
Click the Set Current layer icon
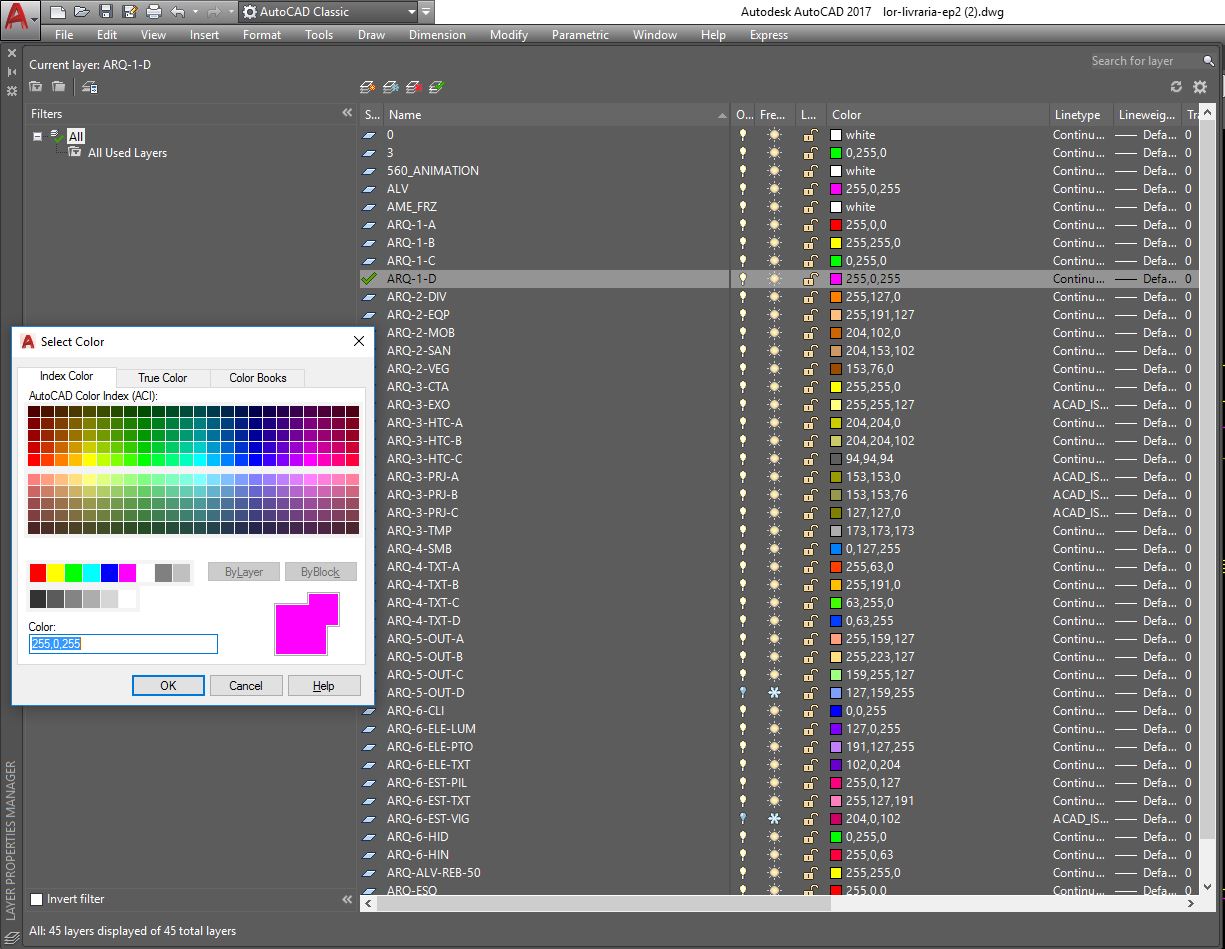[435, 87]
